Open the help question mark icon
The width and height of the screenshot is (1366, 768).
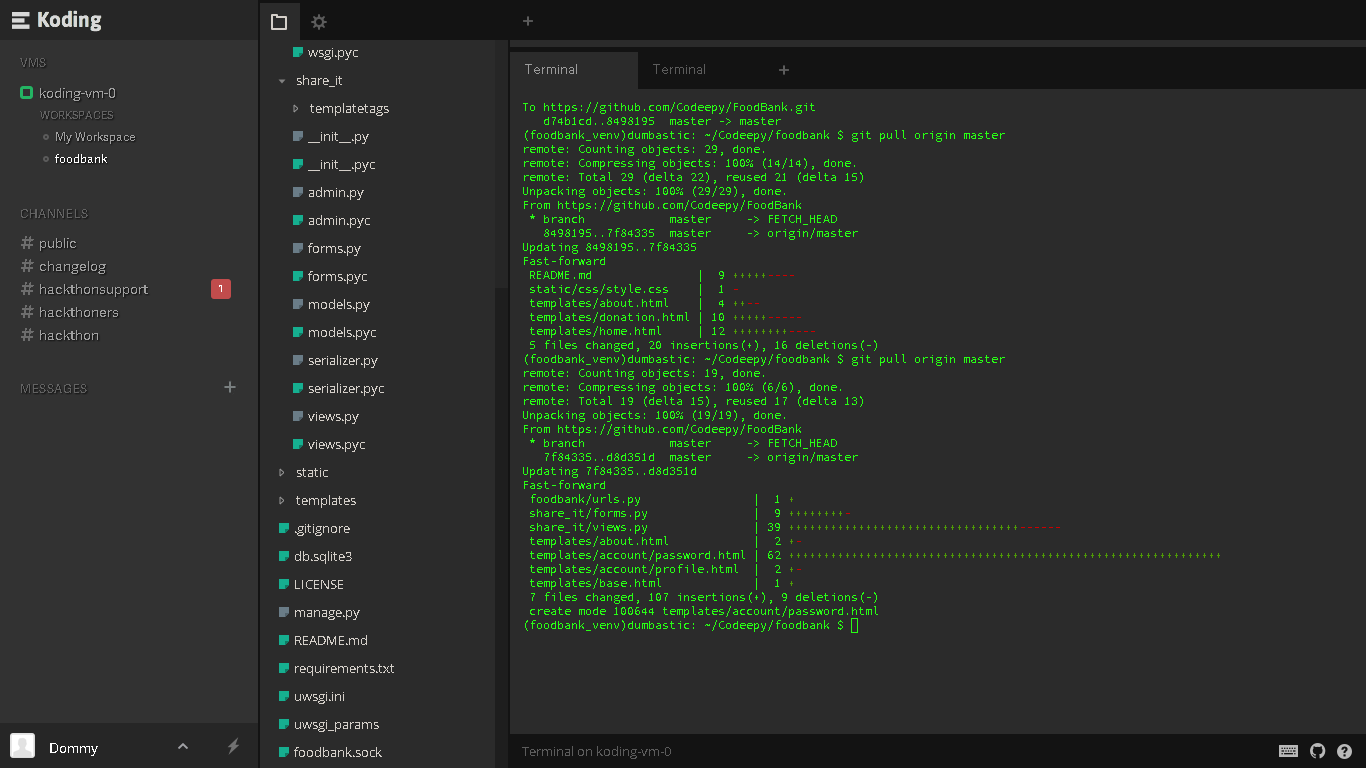1344,751
